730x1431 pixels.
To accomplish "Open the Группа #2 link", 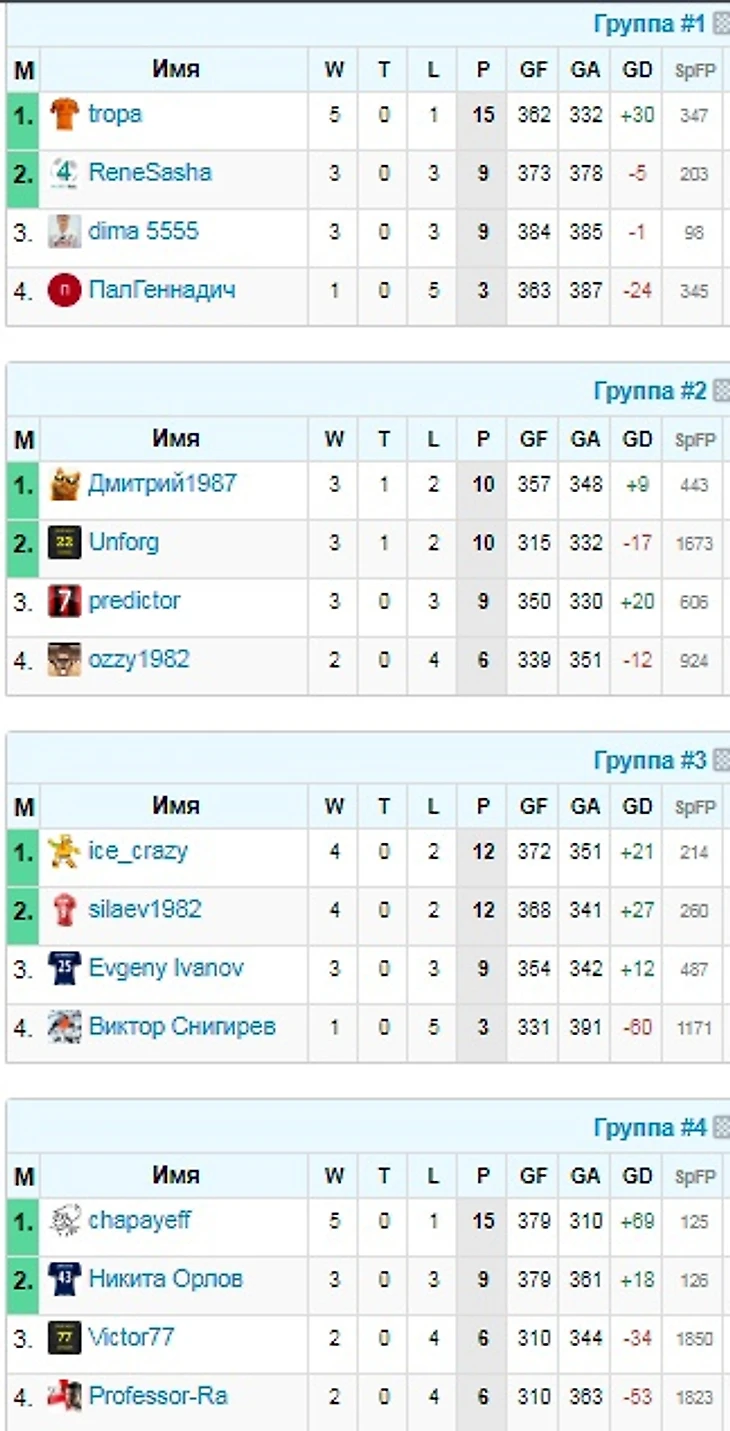I will coord(650,391).
